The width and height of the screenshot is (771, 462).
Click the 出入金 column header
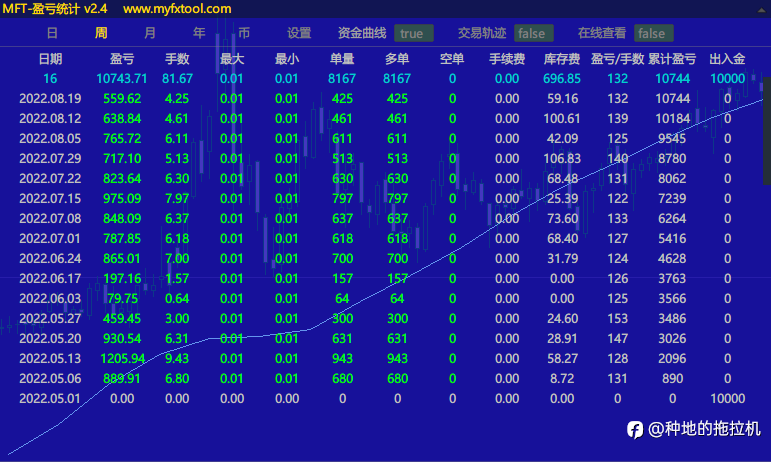(x=727, y=59)
